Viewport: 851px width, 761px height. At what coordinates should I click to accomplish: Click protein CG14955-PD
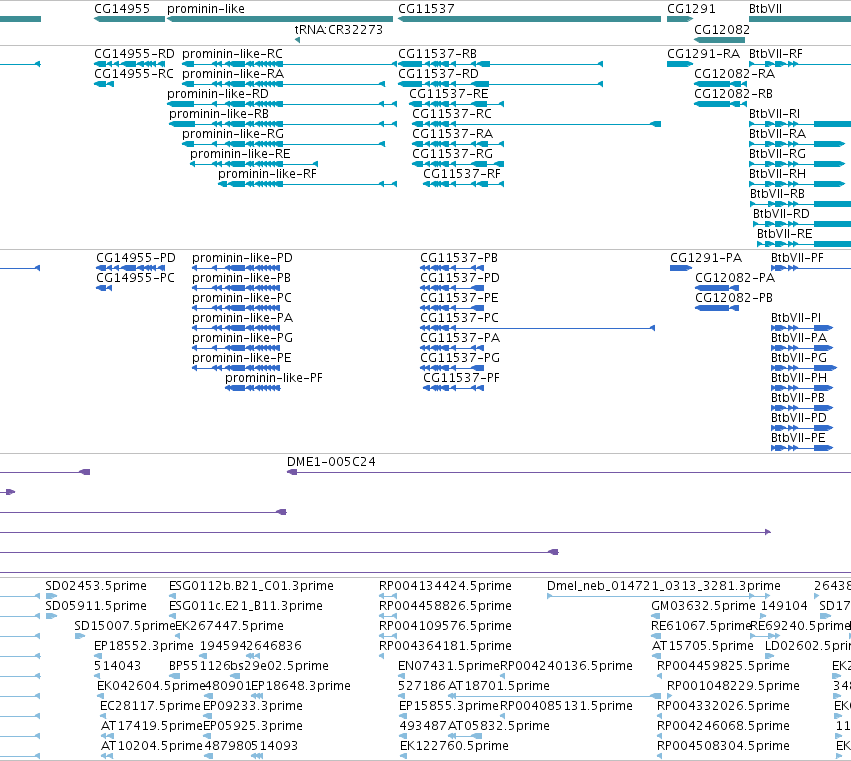click(x=136, y=258)
